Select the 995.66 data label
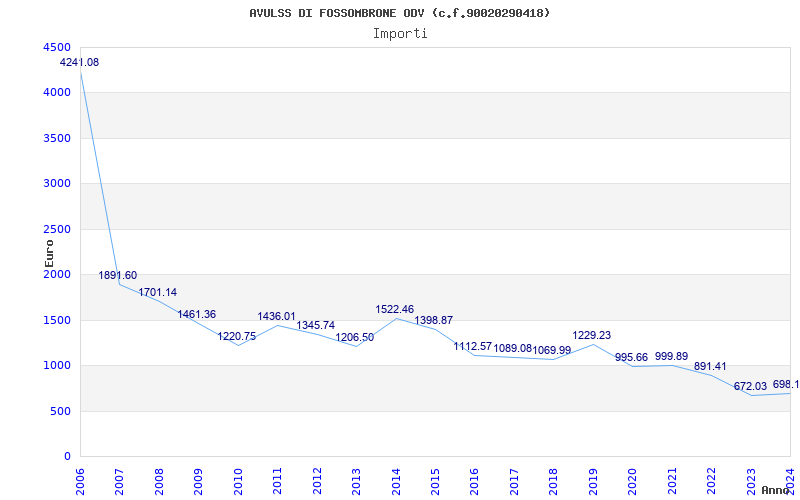 [x=632, y=357]
